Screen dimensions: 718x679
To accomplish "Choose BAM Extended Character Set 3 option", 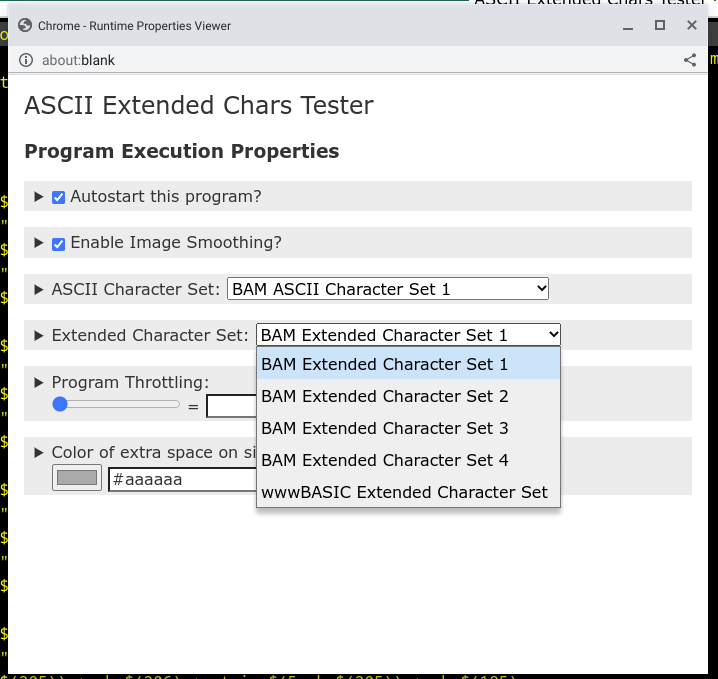I will click(x=408, y=428).
